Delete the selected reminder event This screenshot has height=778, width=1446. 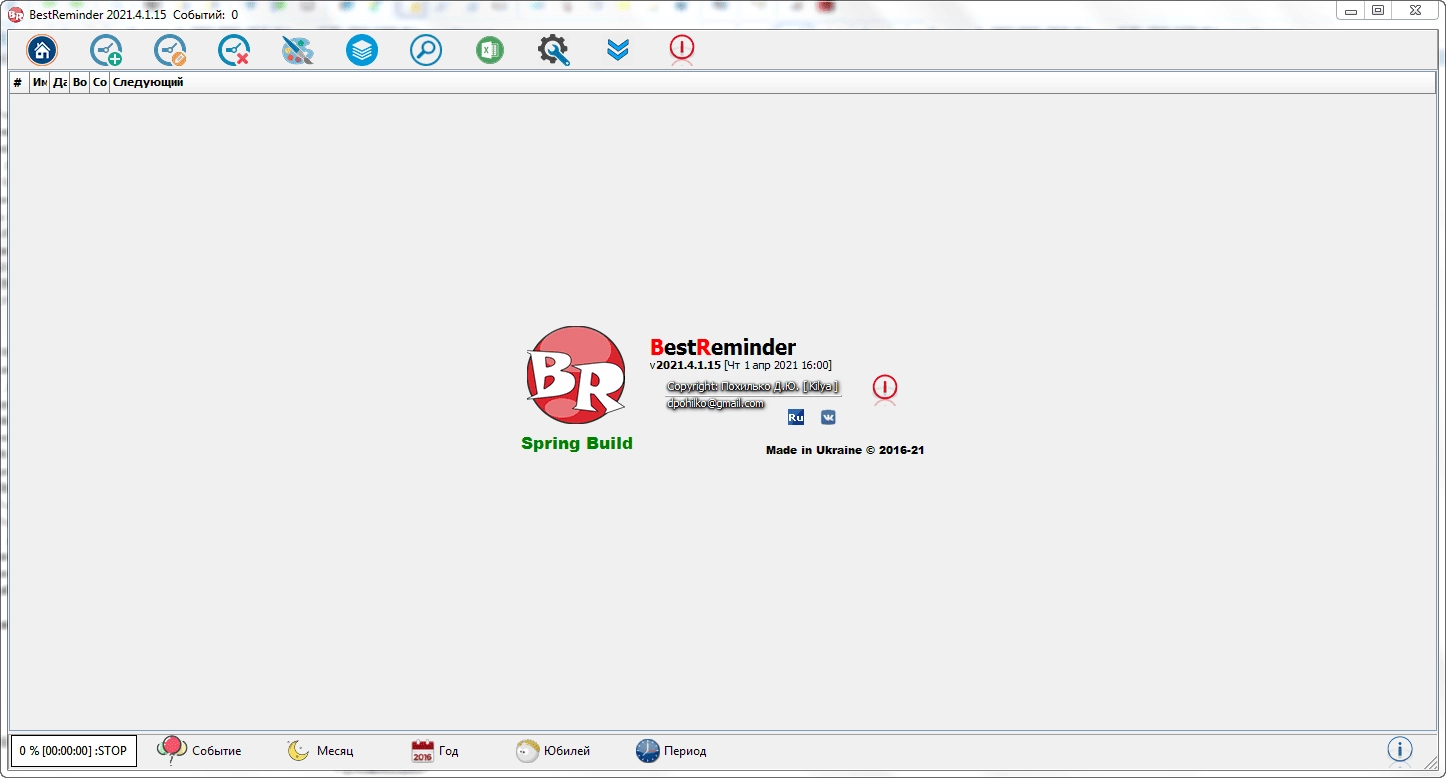[x=234, y=50]
